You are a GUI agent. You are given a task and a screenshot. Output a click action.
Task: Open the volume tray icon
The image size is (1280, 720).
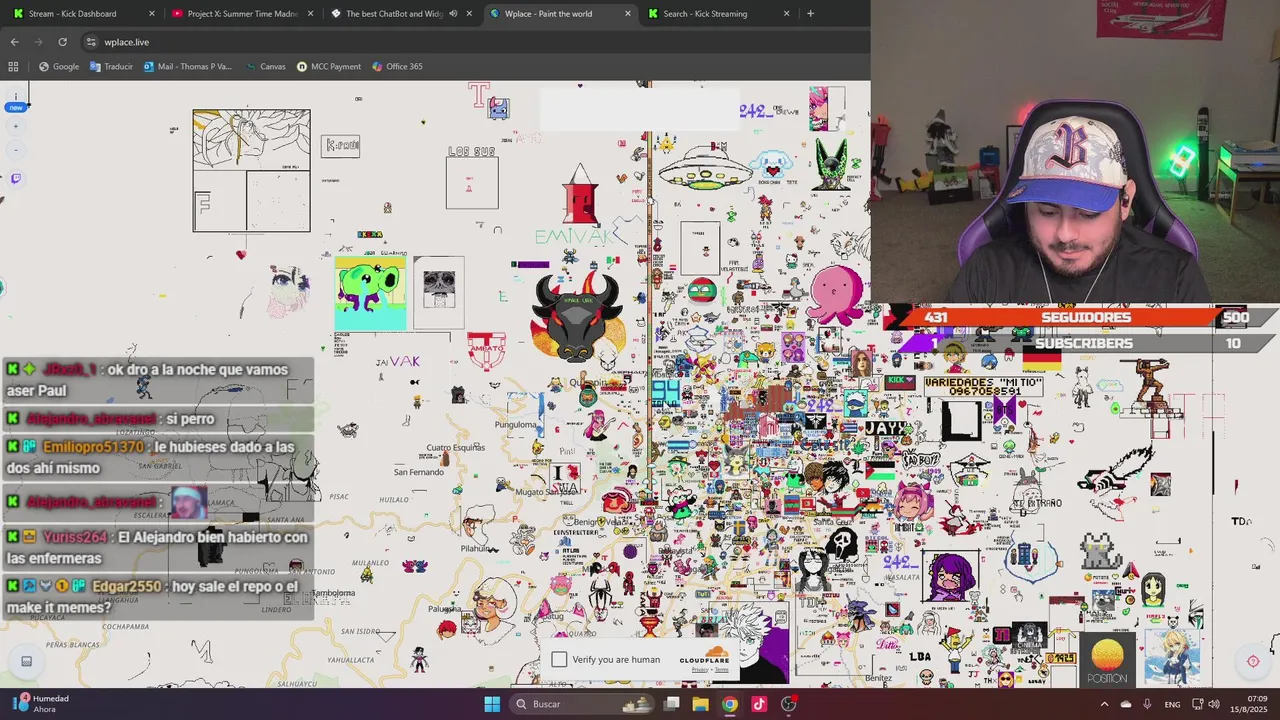pyautogui.click(x=1214, y=704)
